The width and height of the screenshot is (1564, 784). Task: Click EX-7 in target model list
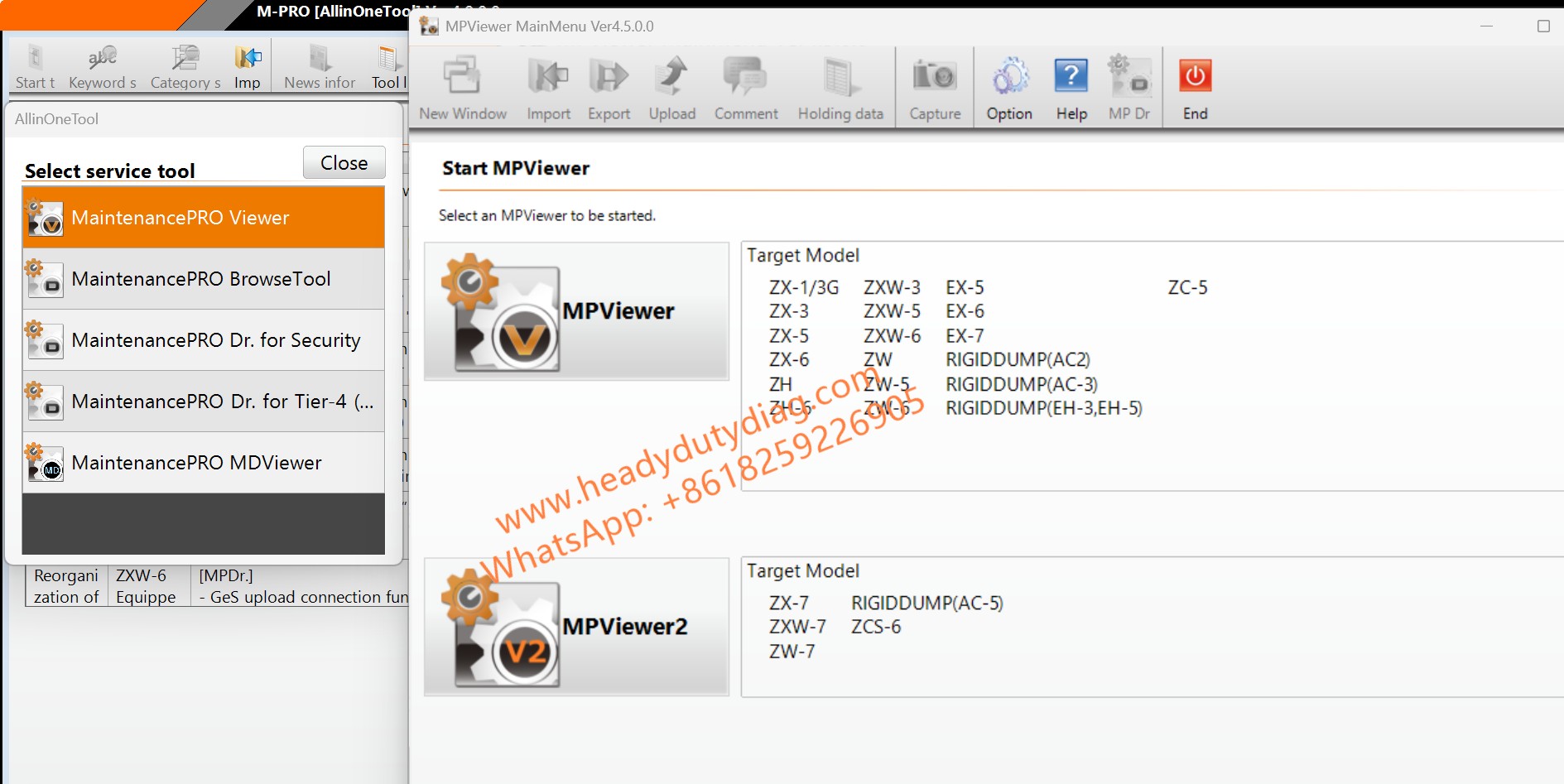pyautogui.click(x=965, y=335)
